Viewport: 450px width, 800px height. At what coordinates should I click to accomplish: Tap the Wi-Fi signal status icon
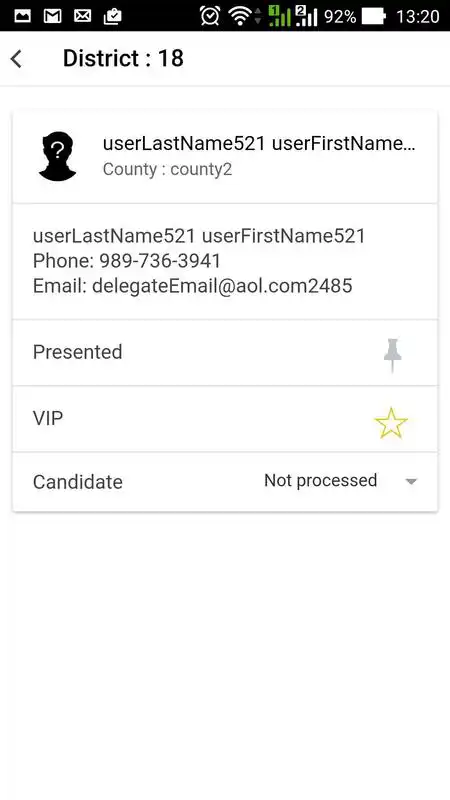click(239, 16)
